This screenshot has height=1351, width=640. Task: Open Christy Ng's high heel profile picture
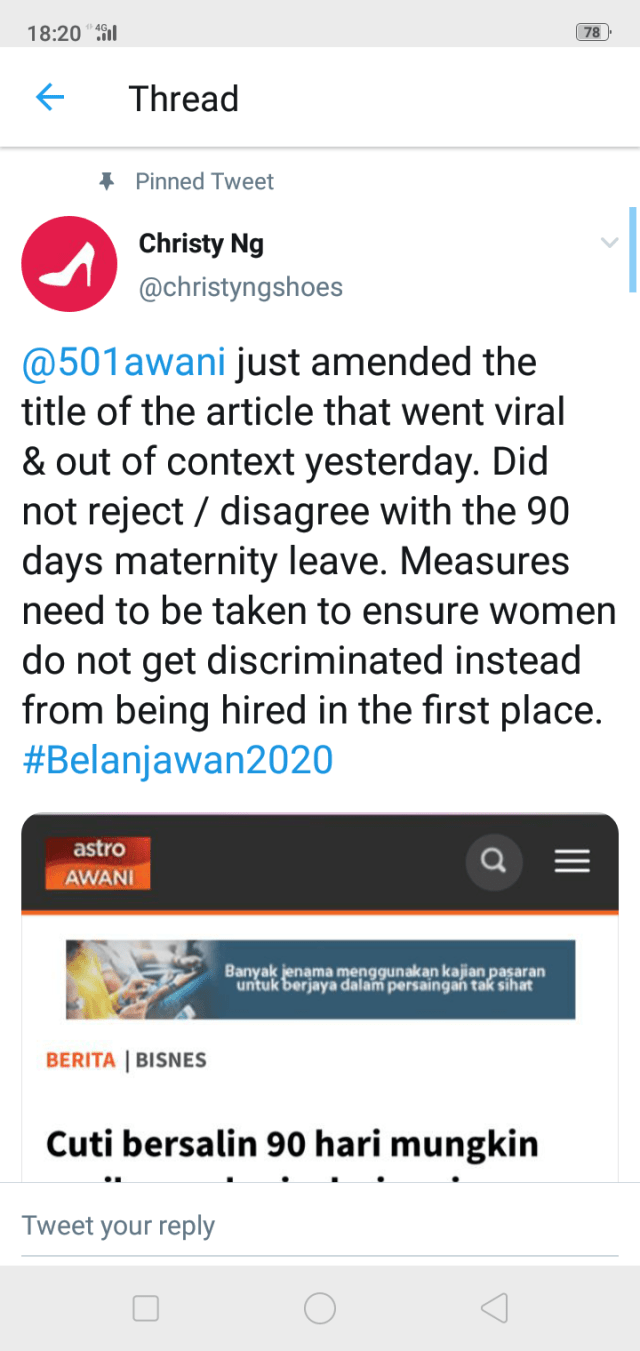[69, 264]
